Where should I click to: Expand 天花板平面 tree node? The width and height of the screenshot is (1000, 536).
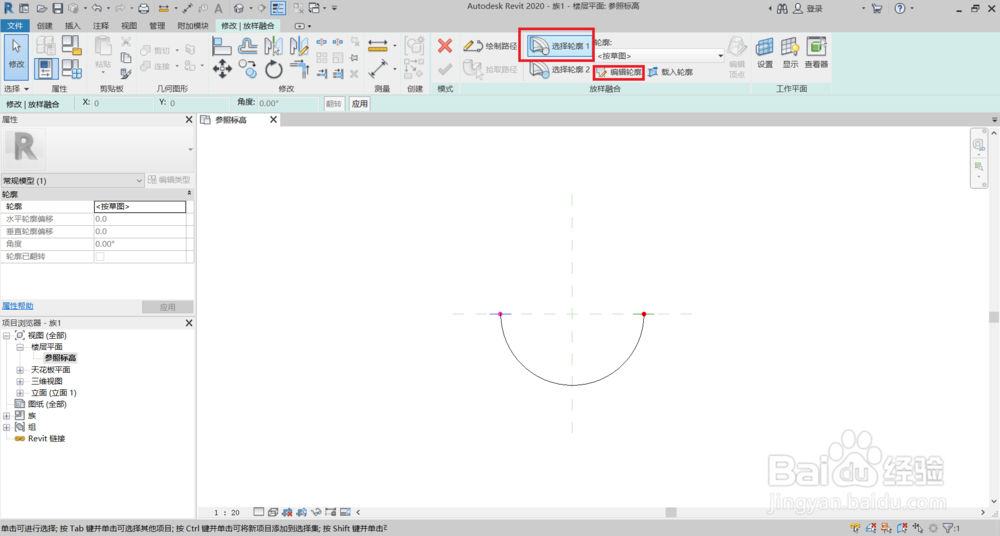point(20,370)
